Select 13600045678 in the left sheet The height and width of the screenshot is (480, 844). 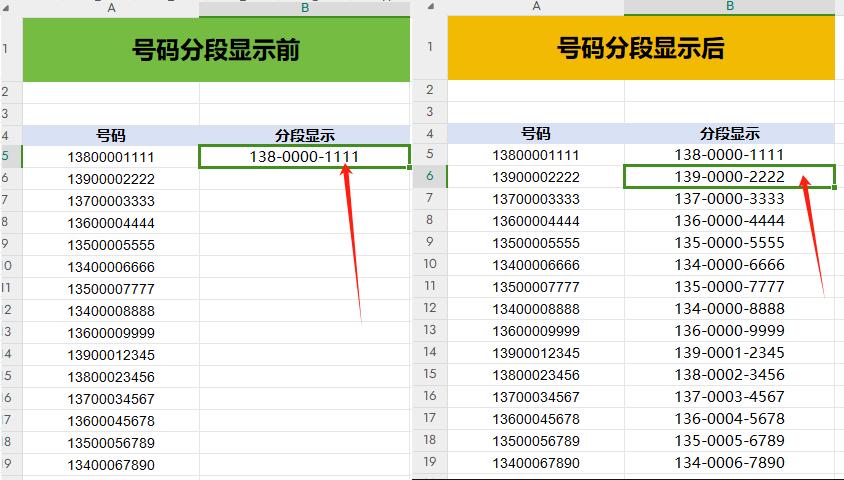pos(111,421)
